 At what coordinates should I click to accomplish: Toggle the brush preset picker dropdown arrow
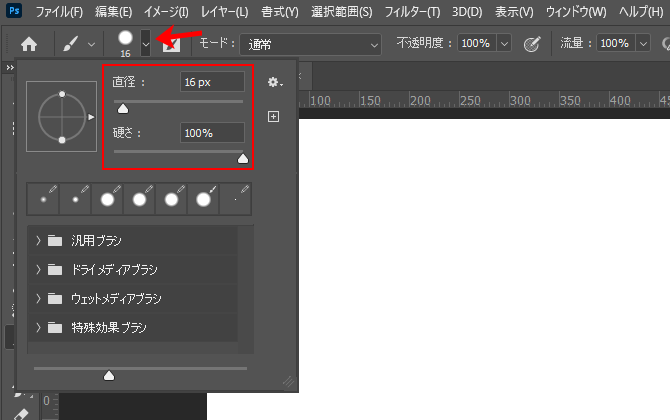pyautogui.click(x=146, y=43)
